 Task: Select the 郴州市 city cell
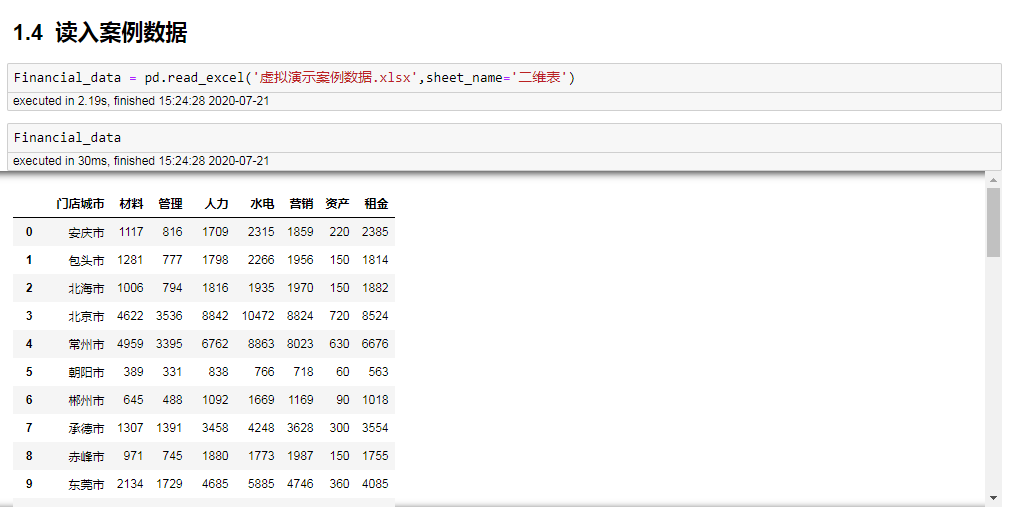[86, 400]
